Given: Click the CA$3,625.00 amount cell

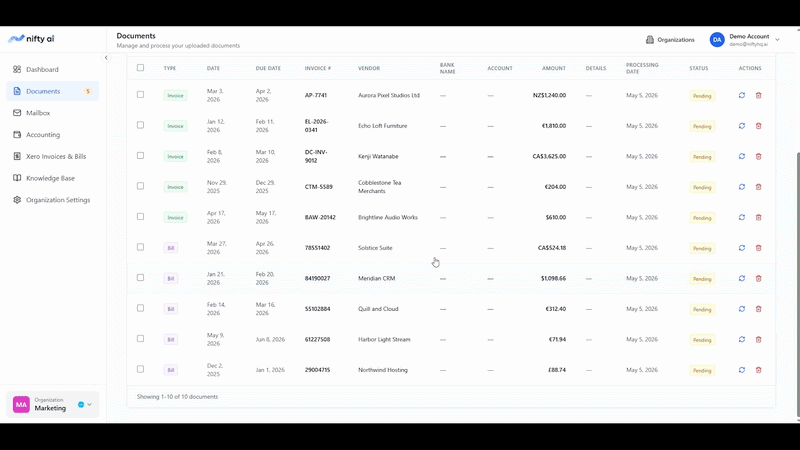Looking at the screenshot, I should click(x=549, y=157).
